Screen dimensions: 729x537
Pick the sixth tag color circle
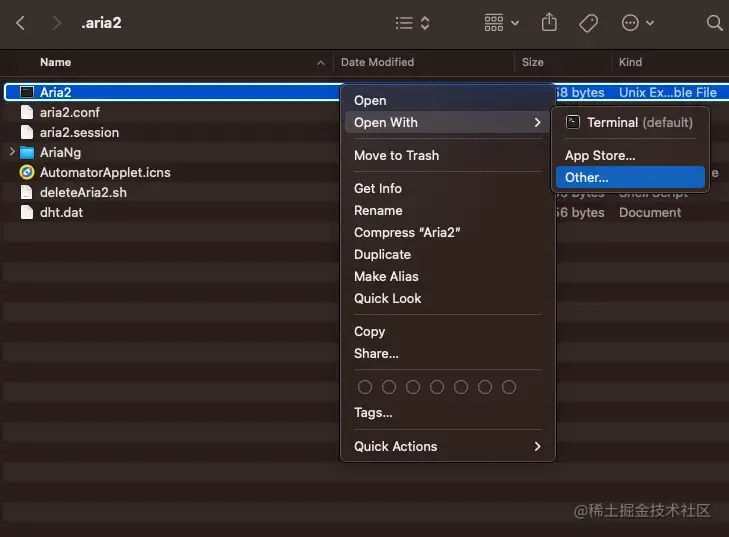click(485, 387)
